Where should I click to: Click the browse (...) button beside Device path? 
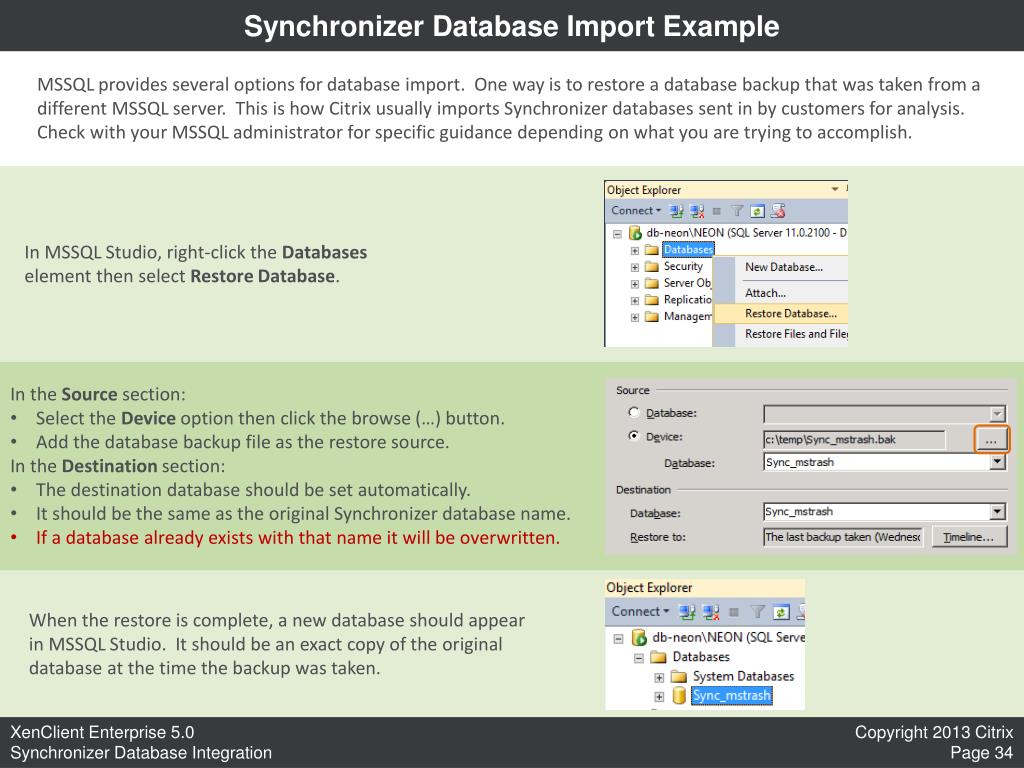991,440
